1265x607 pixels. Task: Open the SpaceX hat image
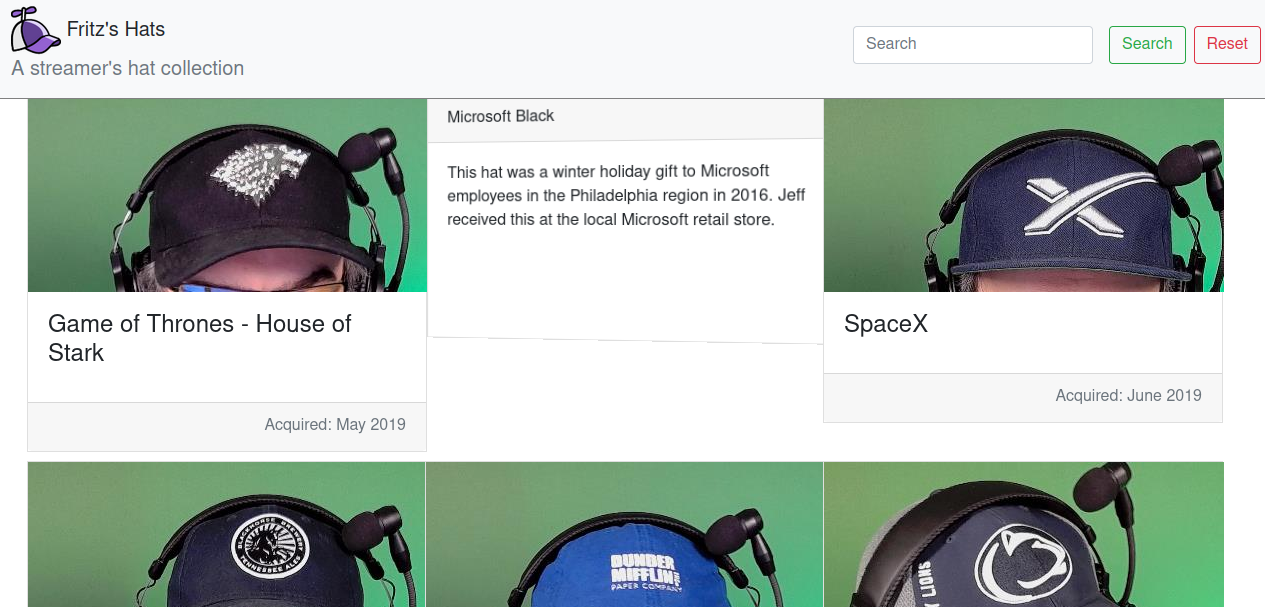coord(1023,195)
